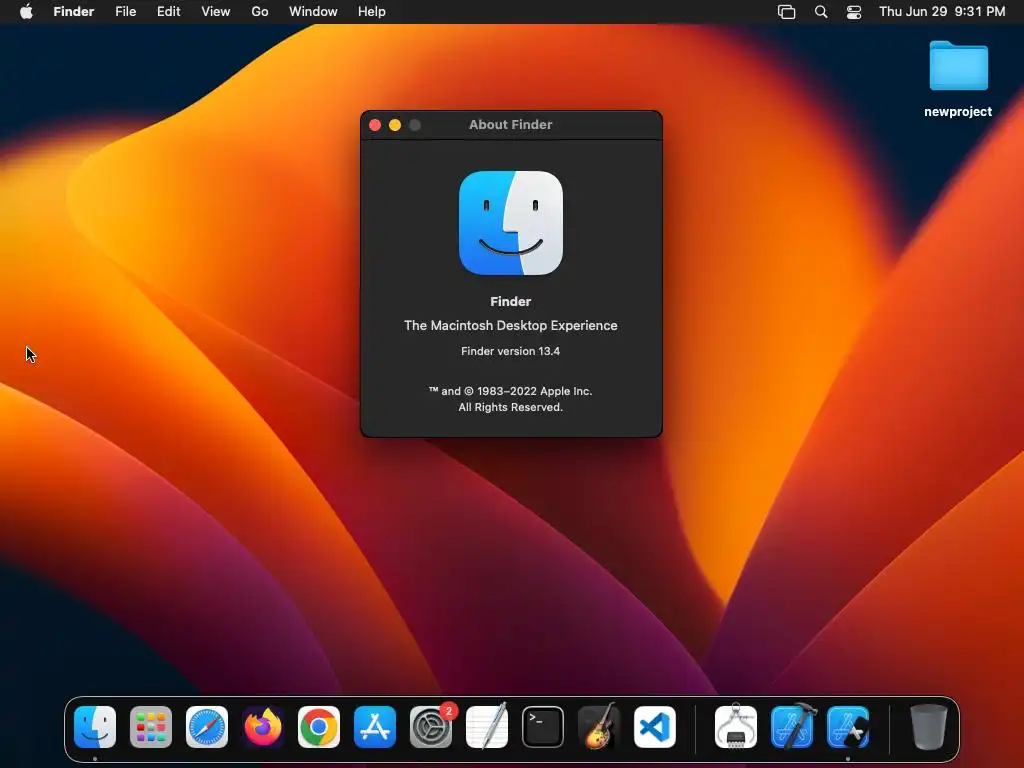Launch Safari from the Dock
Image resolution: width=1024 pixels, height=768 pixels.
tap(207, 727)
